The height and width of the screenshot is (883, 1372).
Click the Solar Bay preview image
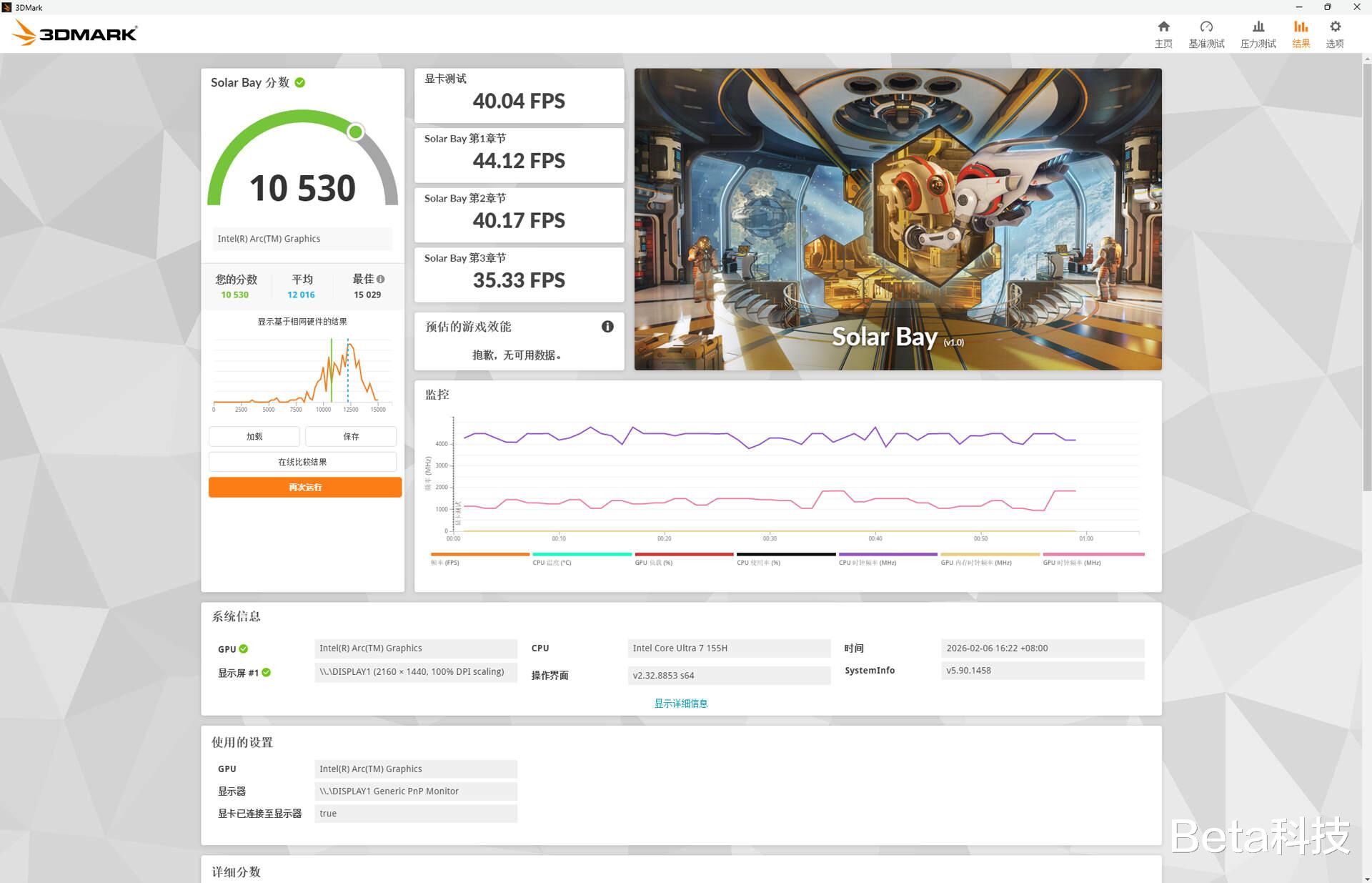pyautogui.click(x=898, y=219)
